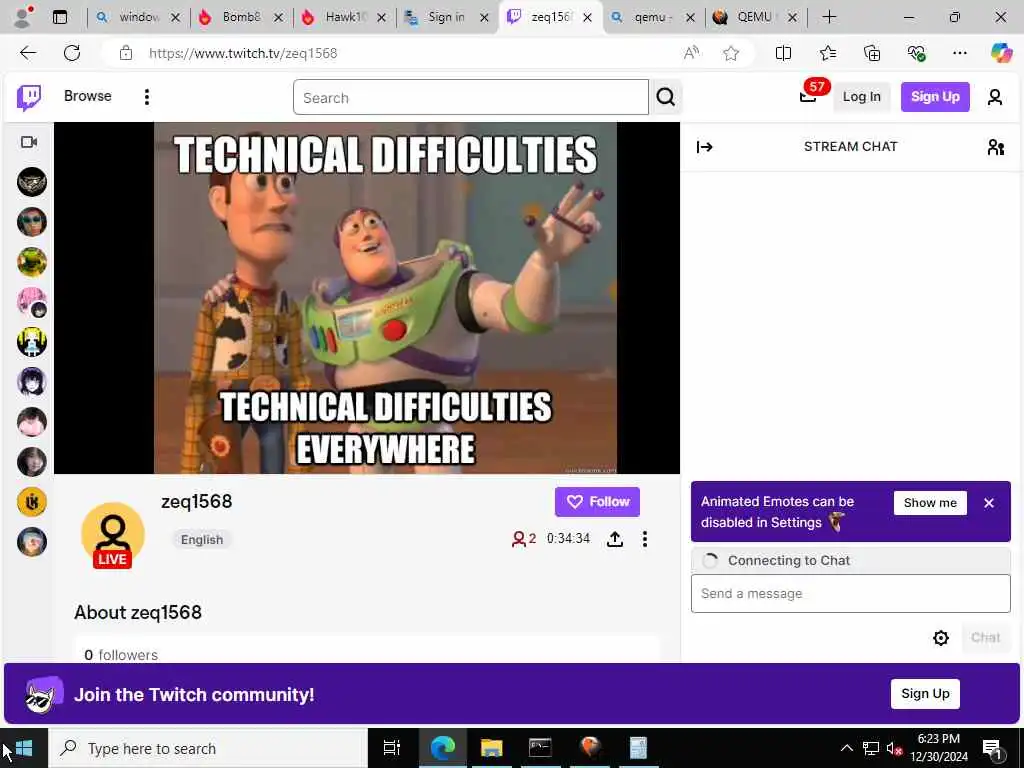Reload the page with refresh icon
This screenshot has width=1024, height=768.
pyautogui.click(x=72, y=53)
